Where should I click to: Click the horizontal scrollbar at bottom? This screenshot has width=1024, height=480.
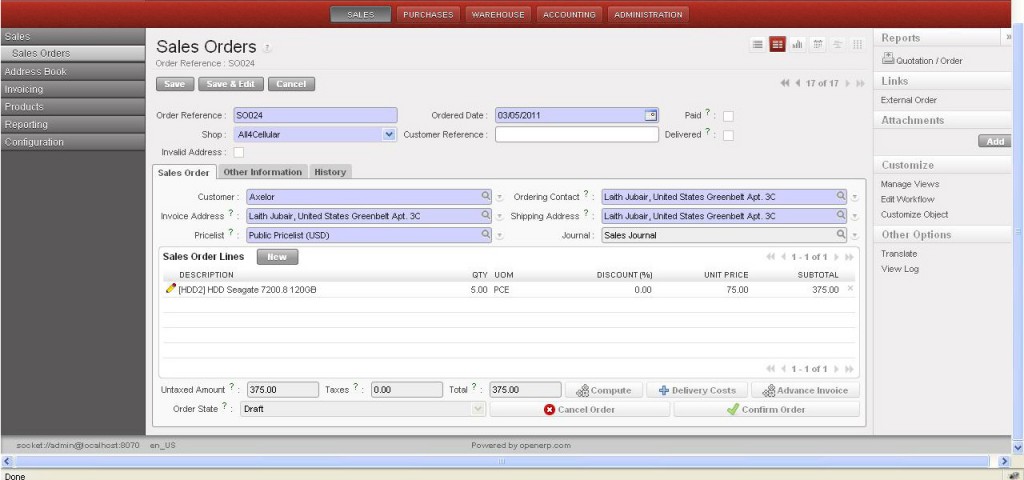coord(502,461)
